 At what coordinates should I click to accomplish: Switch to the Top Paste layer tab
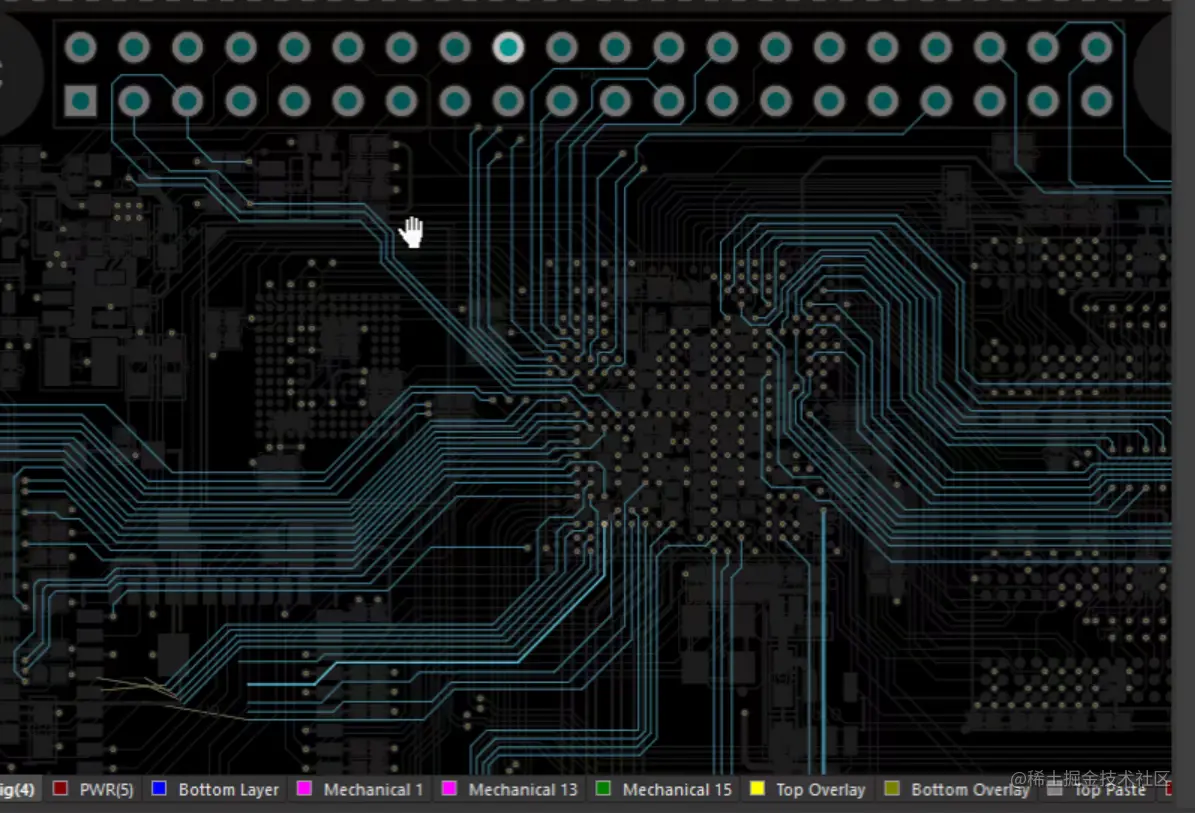coord(1097,789)
